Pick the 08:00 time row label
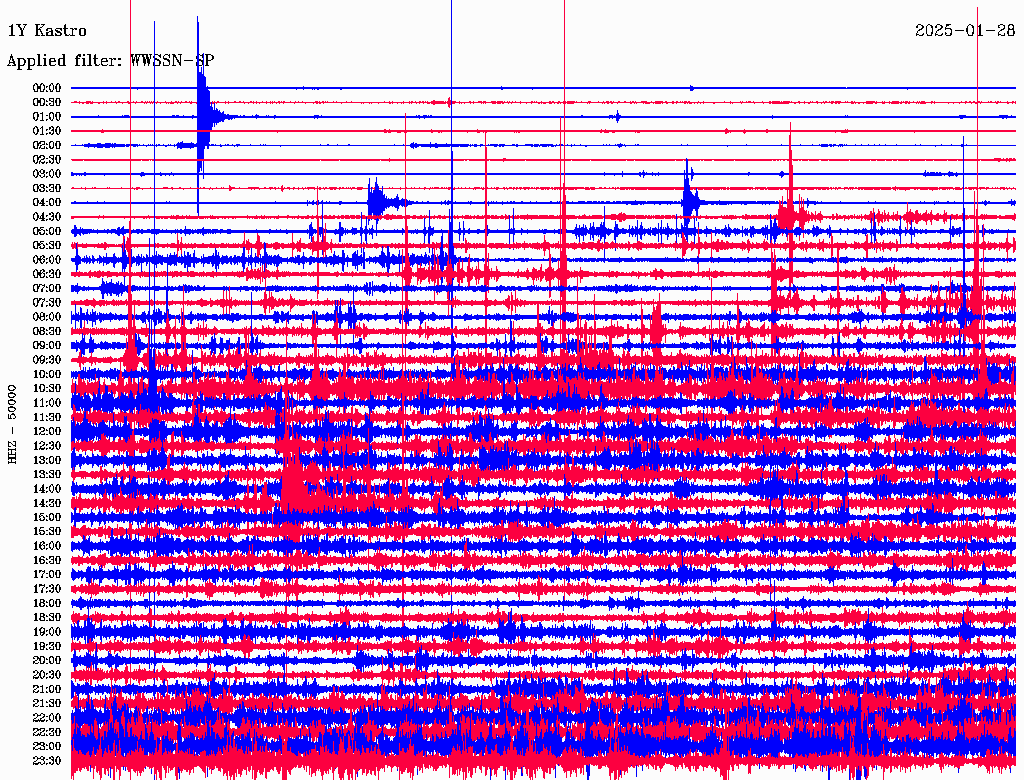 coord(47,317)
